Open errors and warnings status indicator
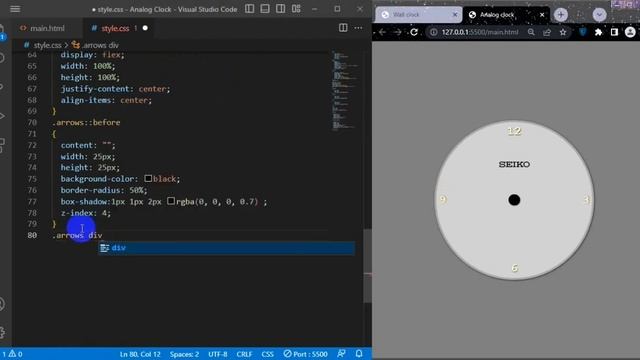 tap(12, 354)
